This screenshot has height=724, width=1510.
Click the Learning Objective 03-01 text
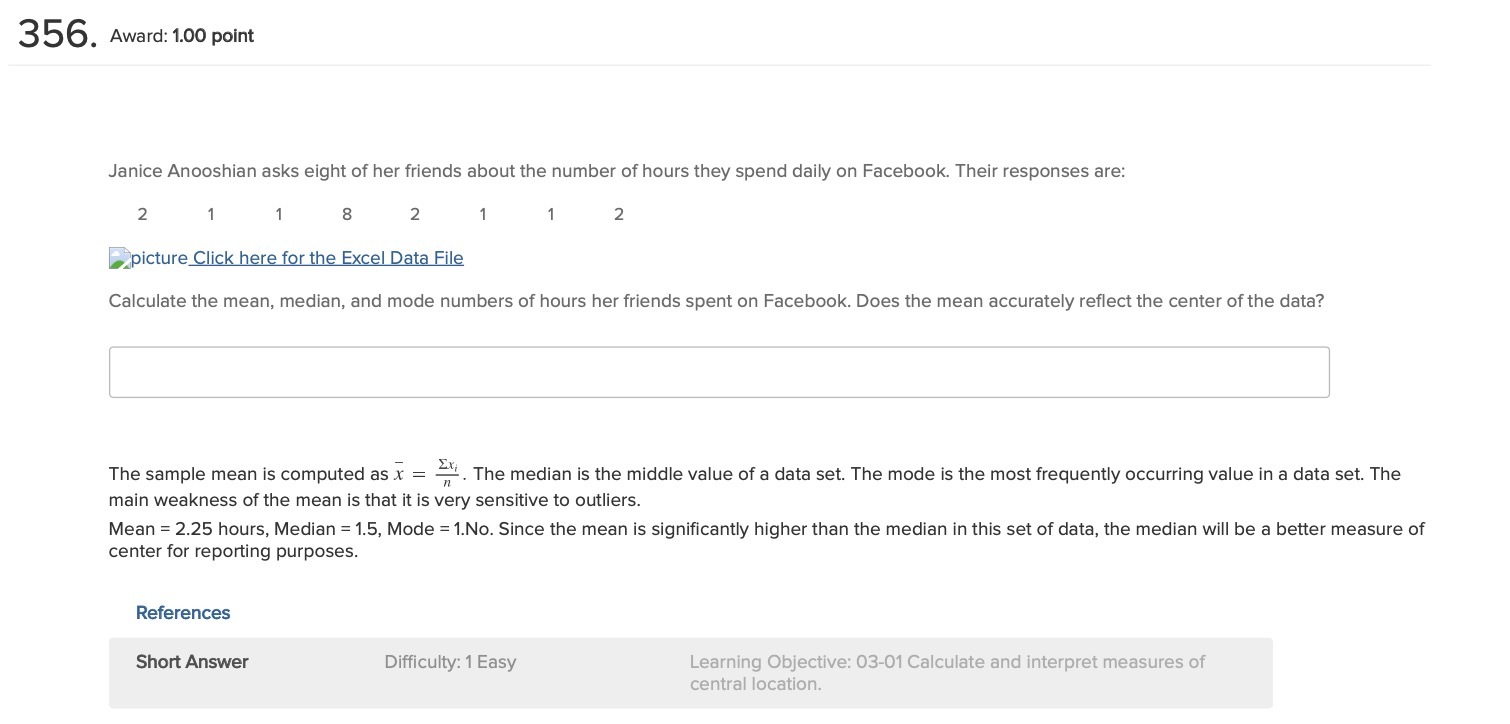[947, 673]
